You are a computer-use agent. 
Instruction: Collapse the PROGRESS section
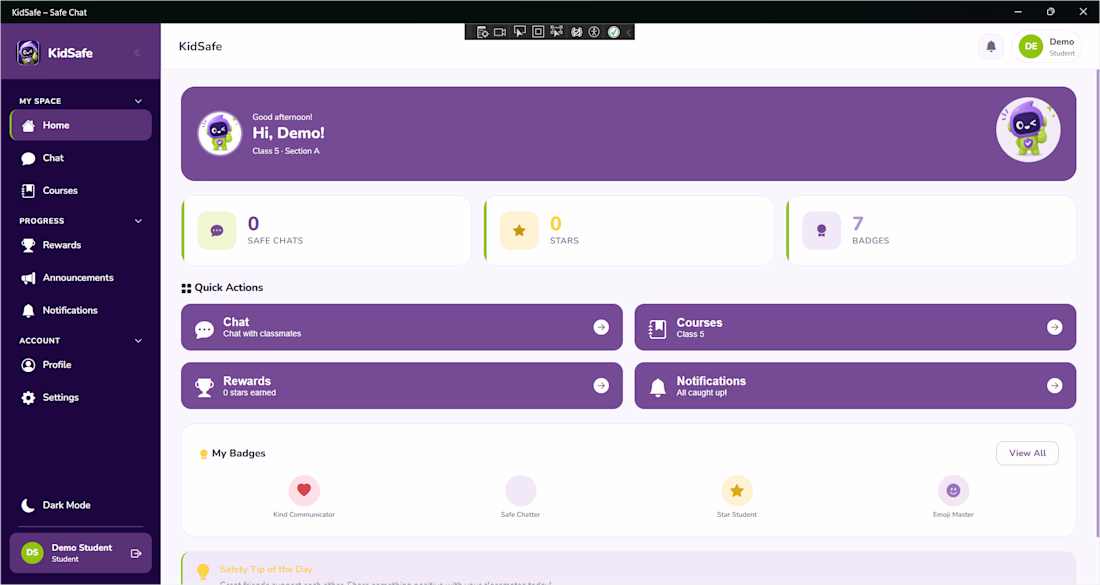coord(138,221)
